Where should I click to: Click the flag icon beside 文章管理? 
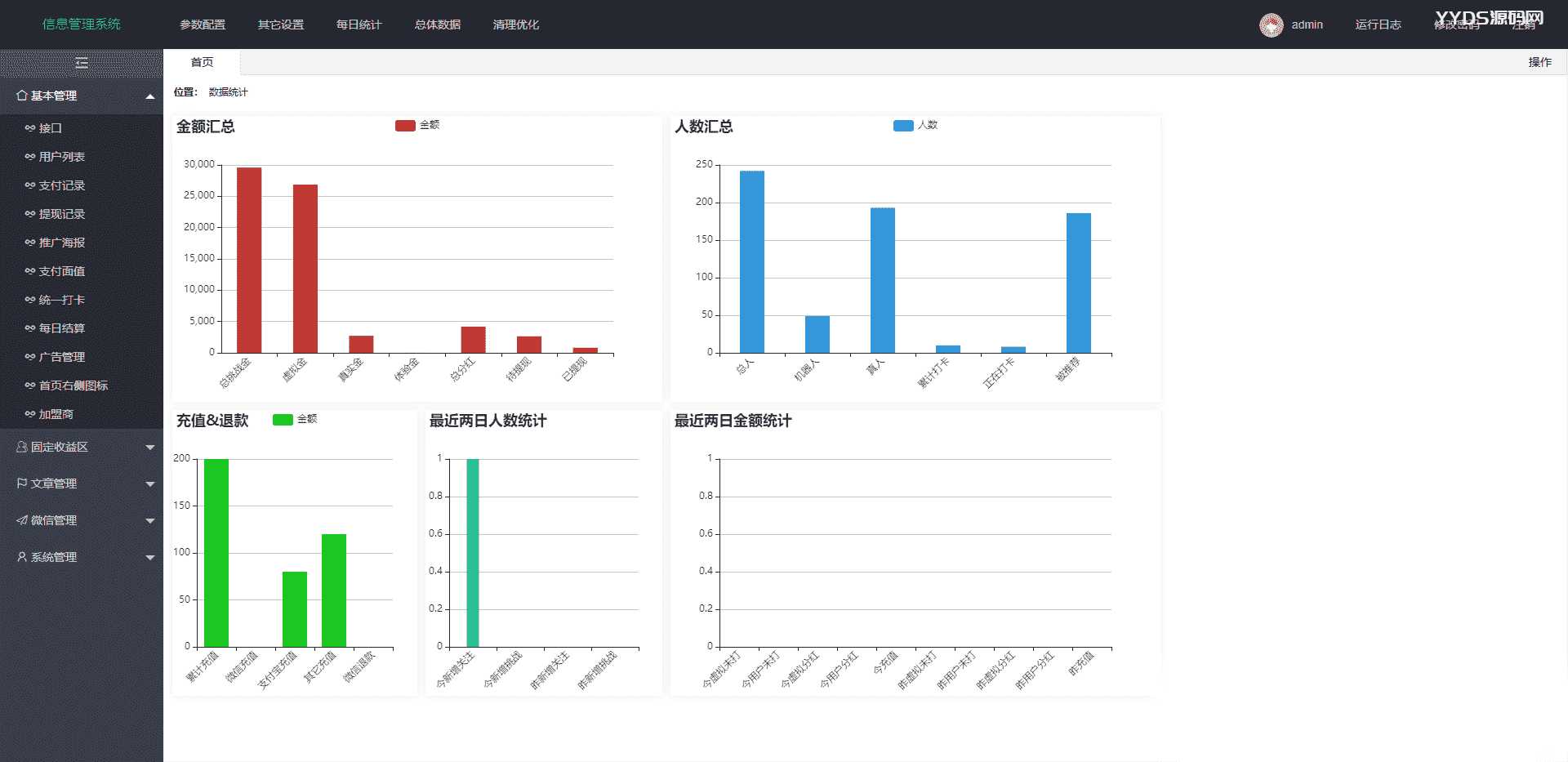click(22, 483)
